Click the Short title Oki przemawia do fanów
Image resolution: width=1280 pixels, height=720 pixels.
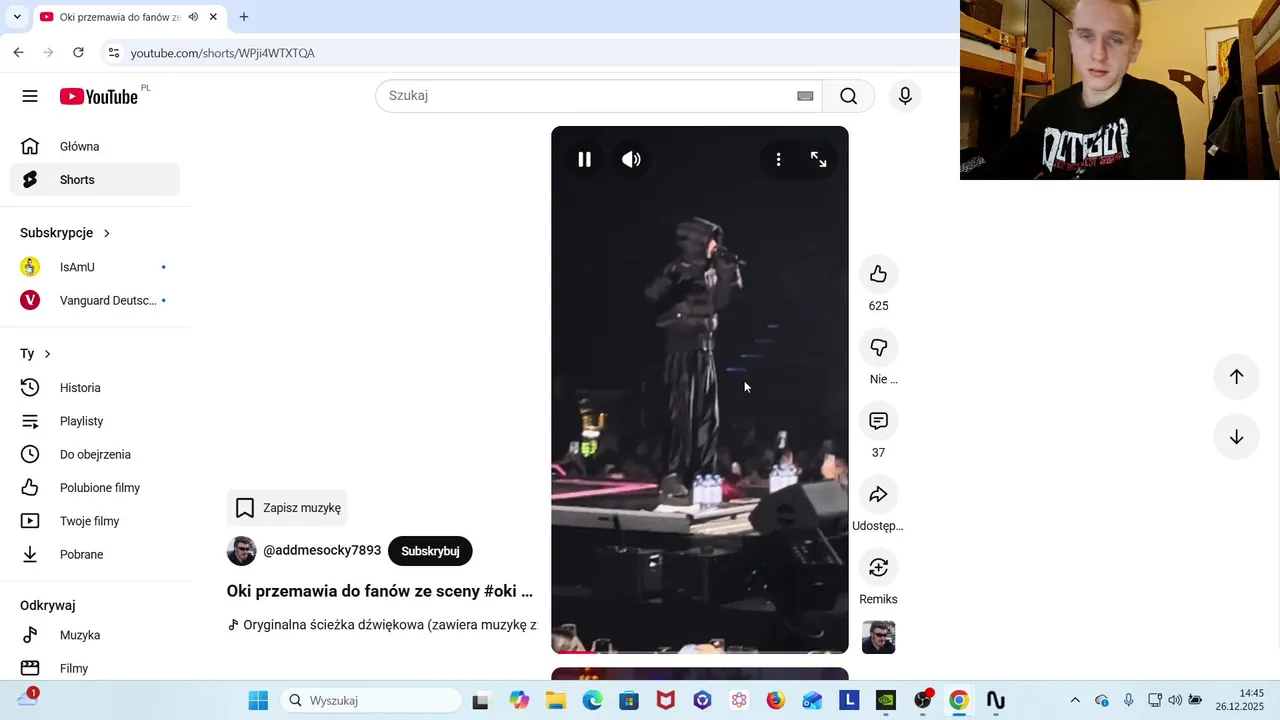pos(380,591)
